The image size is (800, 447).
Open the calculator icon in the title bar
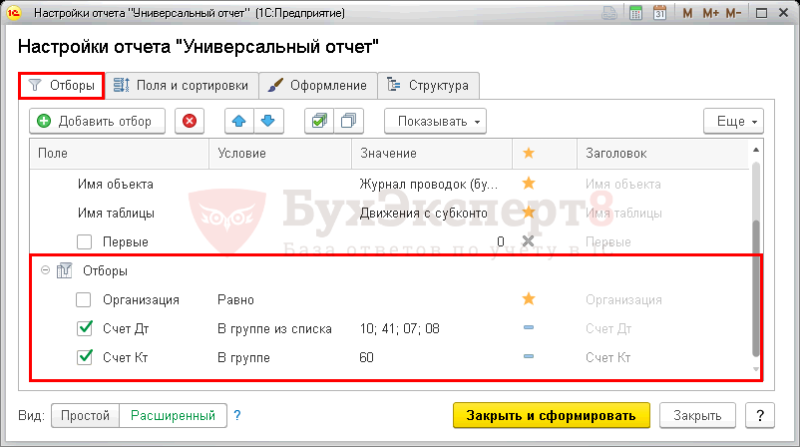(636, 13)
